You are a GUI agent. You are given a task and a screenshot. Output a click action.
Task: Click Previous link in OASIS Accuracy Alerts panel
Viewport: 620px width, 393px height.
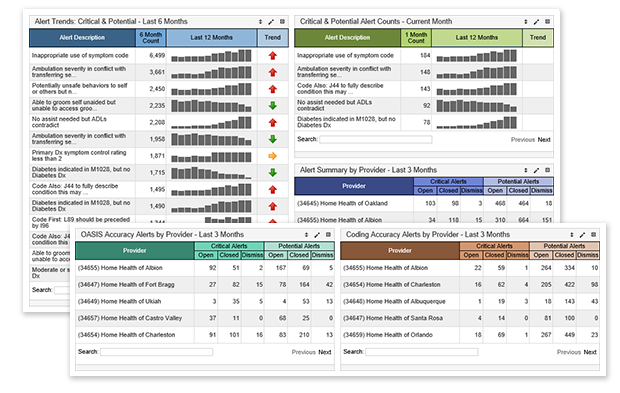(x=304, y=352)
